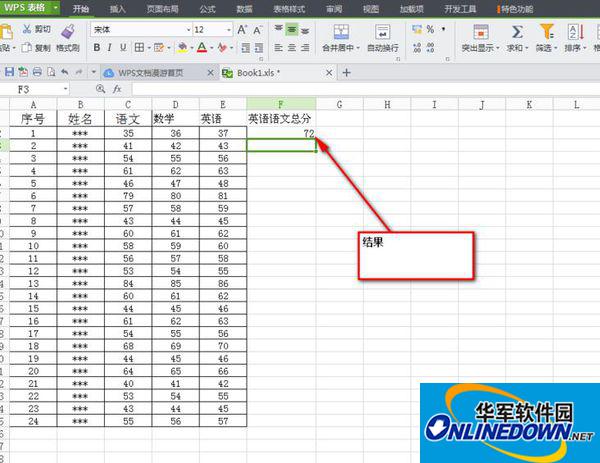Expand the quick access toolbar customize arrow
600x463 pixels.
[93, 72]
